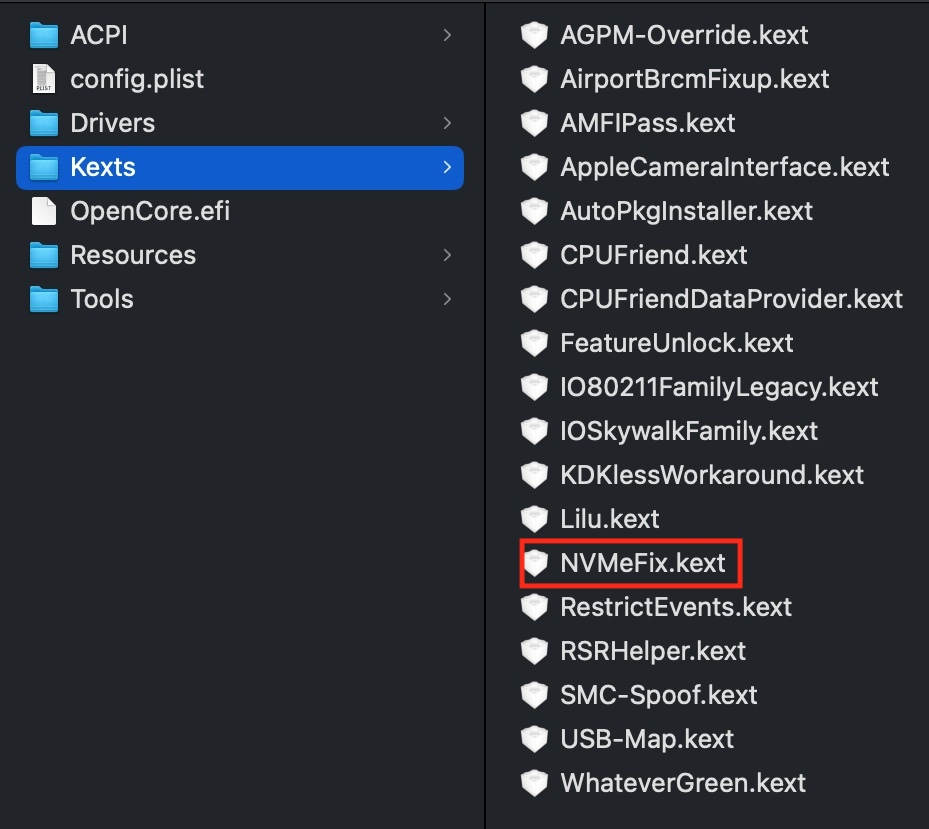
Task: Expand the ACPI folder chevron
Action: click(447, 36)
